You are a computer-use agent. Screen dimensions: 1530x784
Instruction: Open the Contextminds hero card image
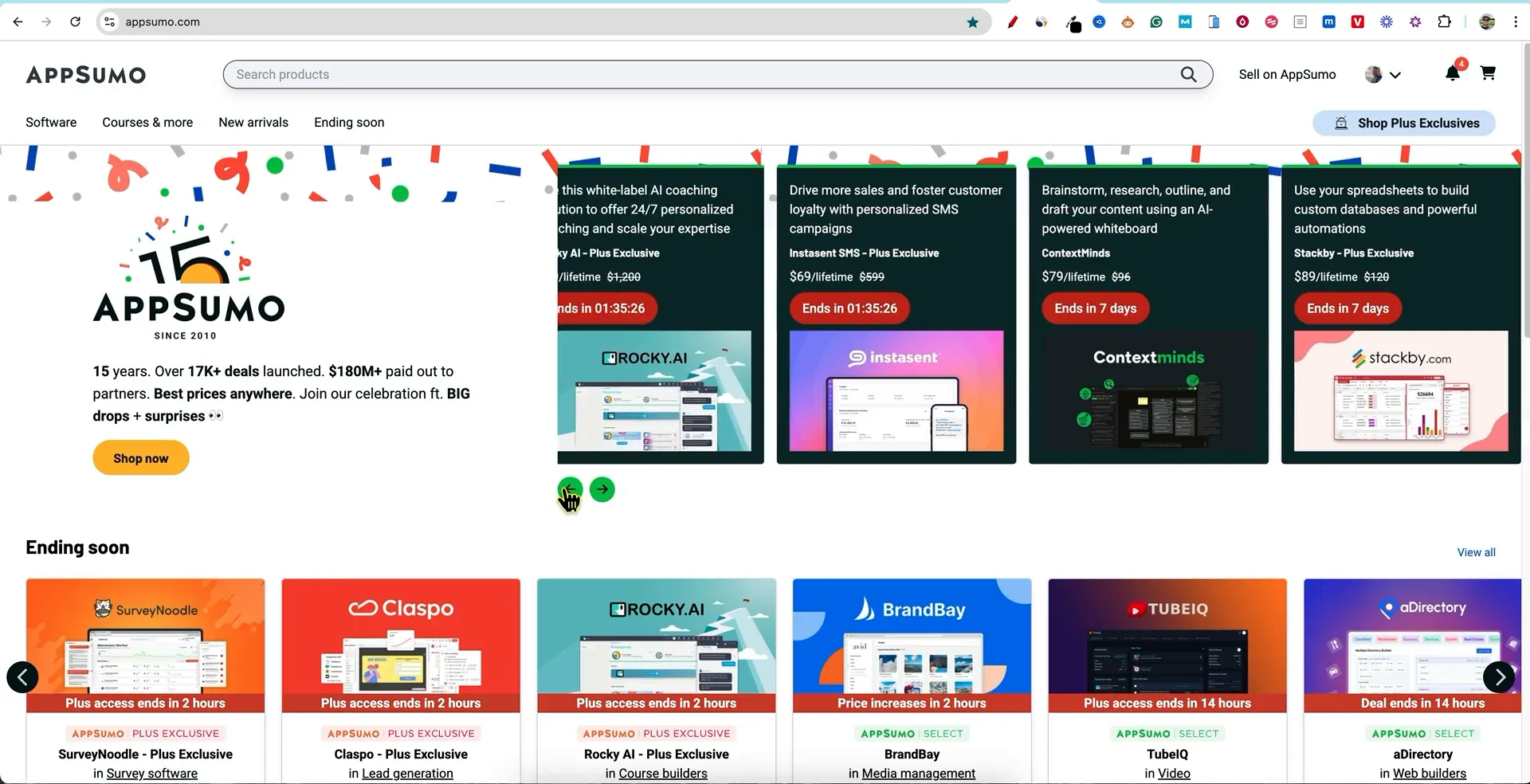pos(1148,390)
